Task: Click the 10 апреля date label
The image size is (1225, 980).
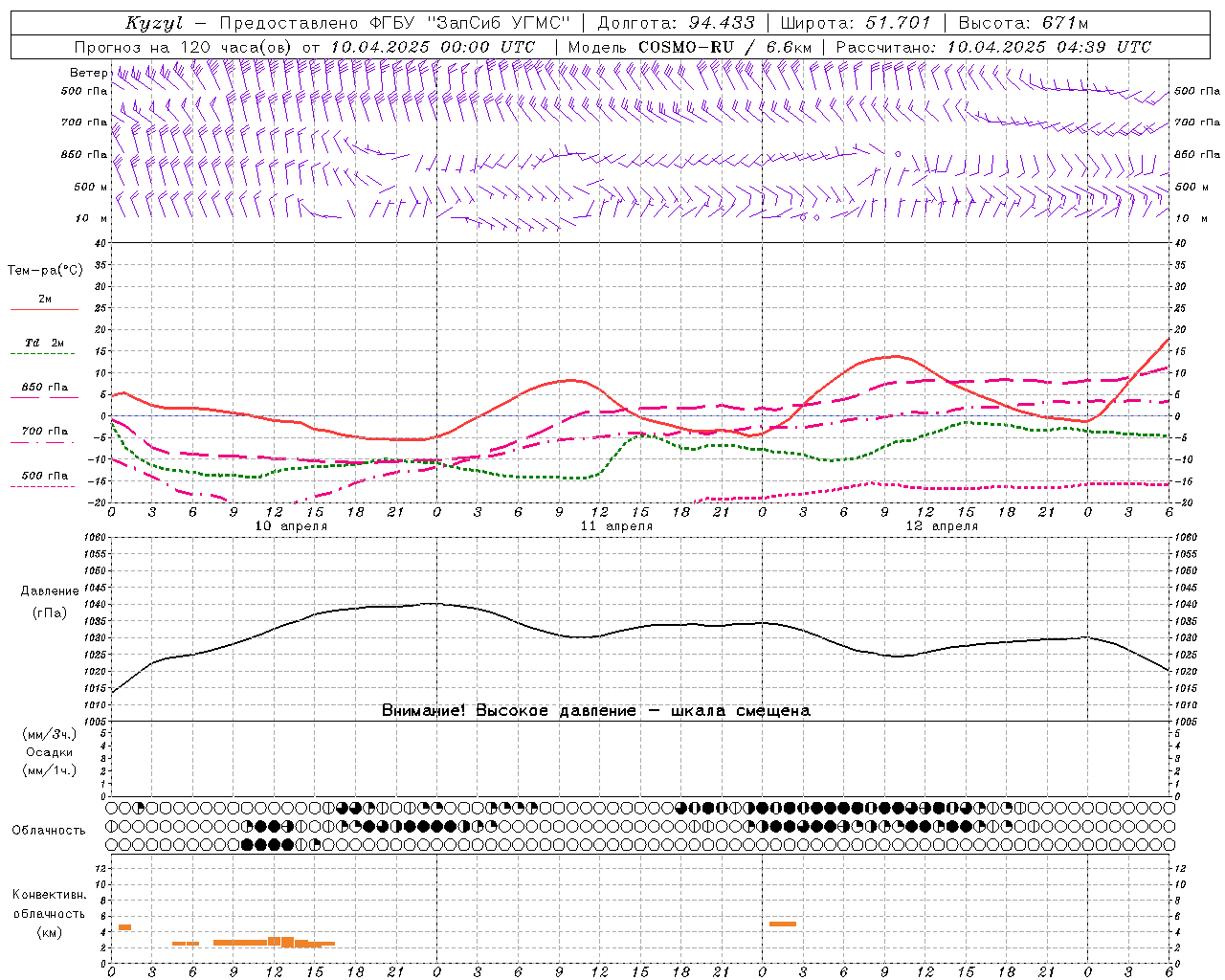Action: click(x=291, y=526)
